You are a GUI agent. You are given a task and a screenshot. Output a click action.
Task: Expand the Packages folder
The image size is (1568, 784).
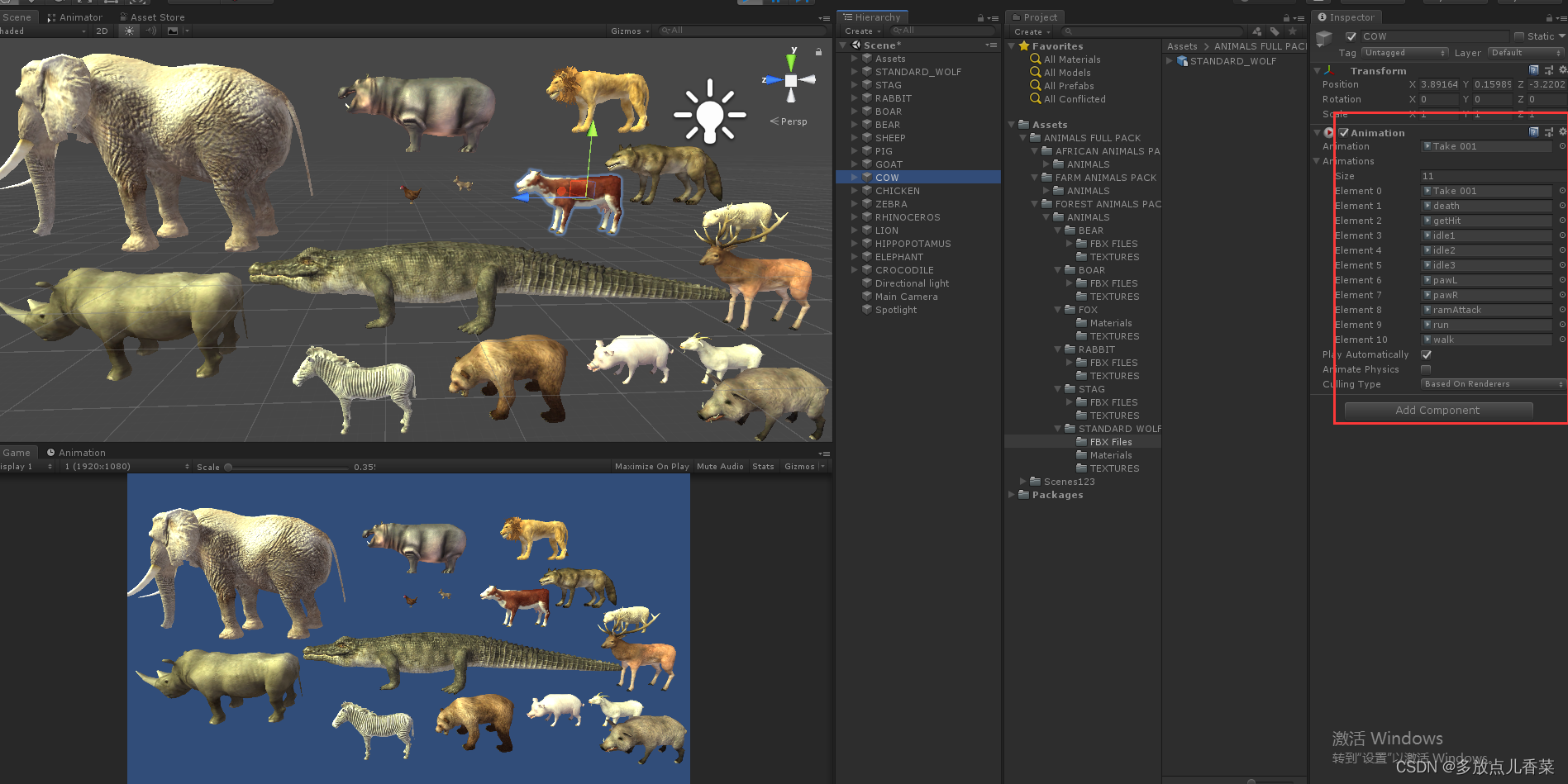1012,495
